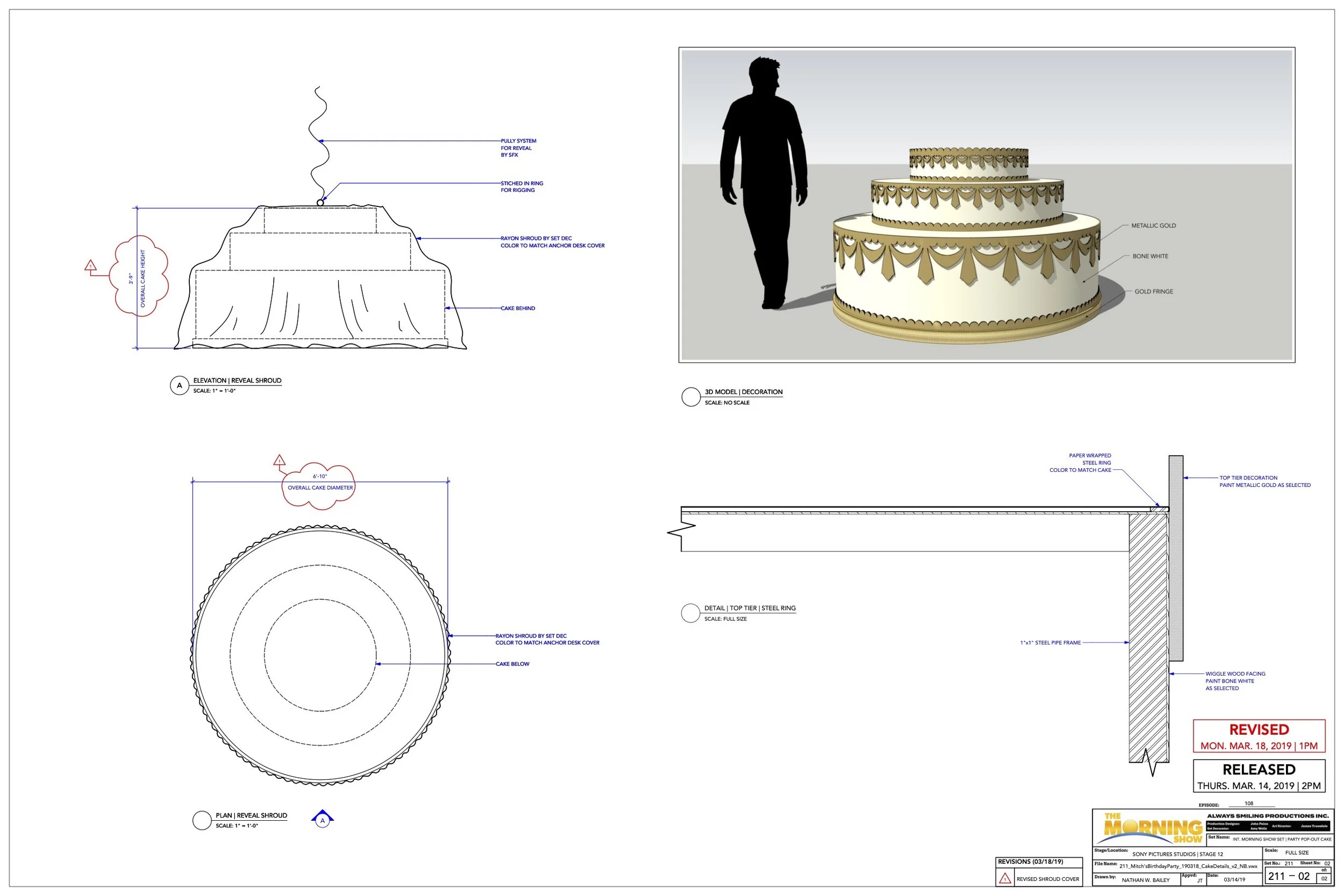Click the circled A marker beside the Elevation title

180,386
